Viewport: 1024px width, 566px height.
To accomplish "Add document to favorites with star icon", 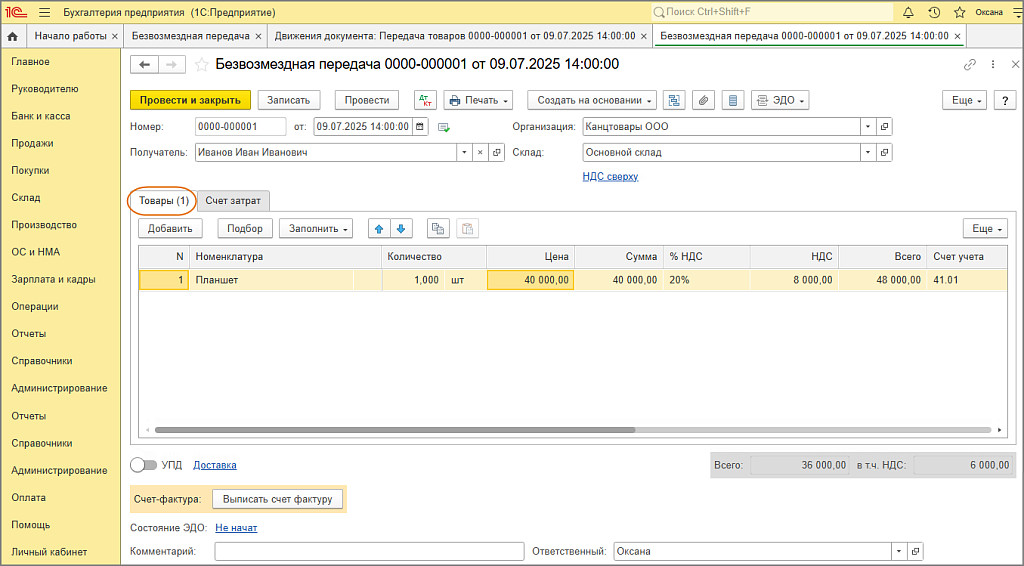I will point(202,65).
